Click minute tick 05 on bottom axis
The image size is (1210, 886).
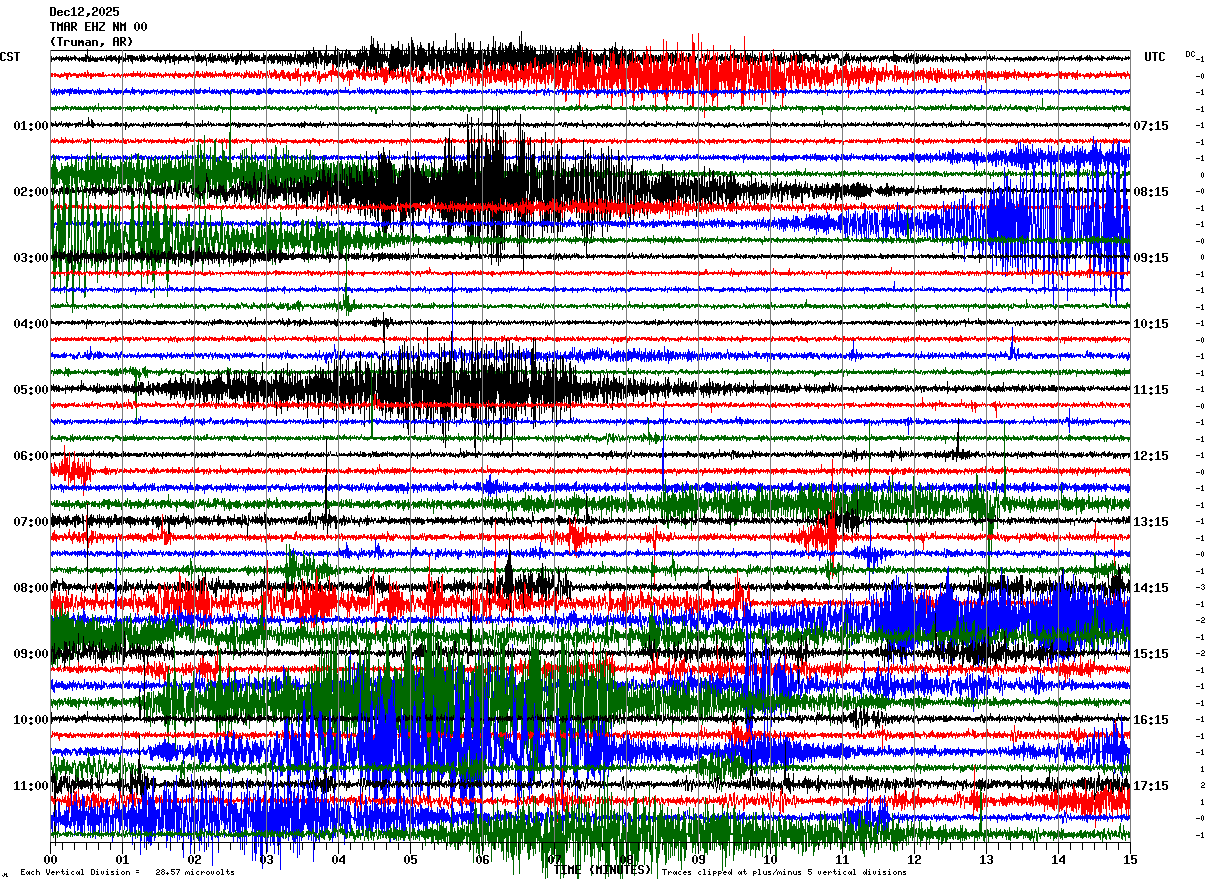[410, 859]
